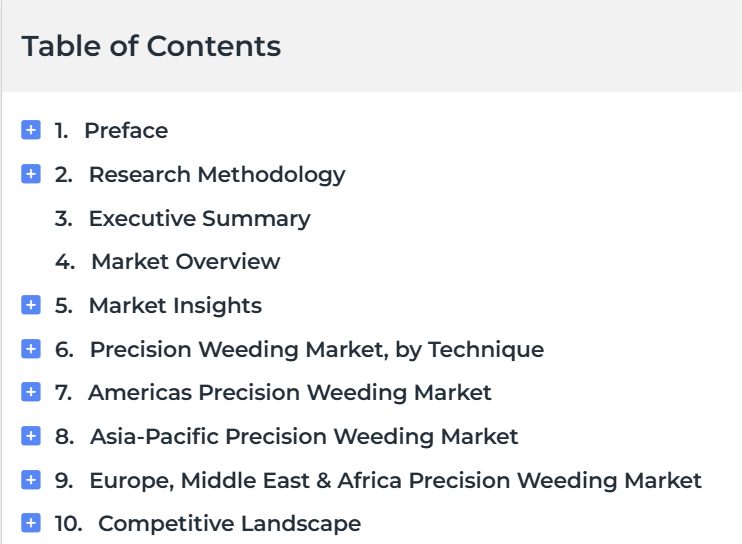This screenshot has height=544, width=742.
Task: Expand the Market Insights plus icon
Action: tap(31, 305)
